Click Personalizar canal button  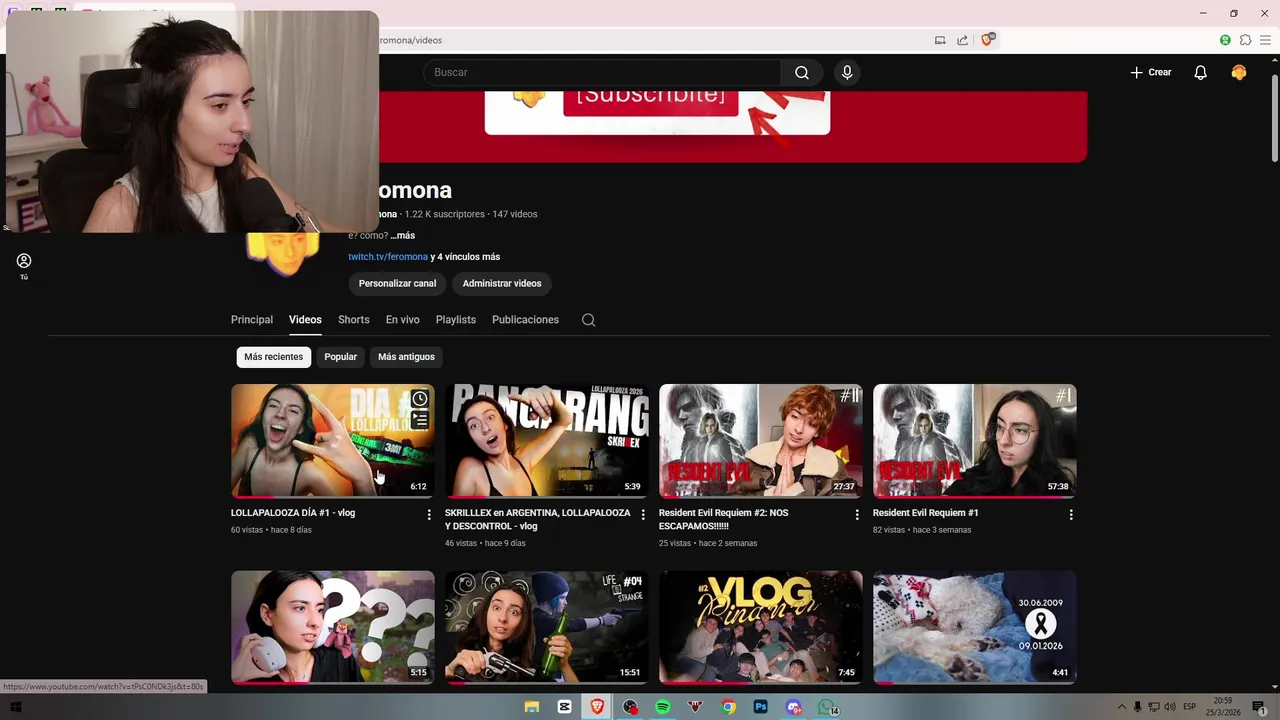[x=397, y=283]
